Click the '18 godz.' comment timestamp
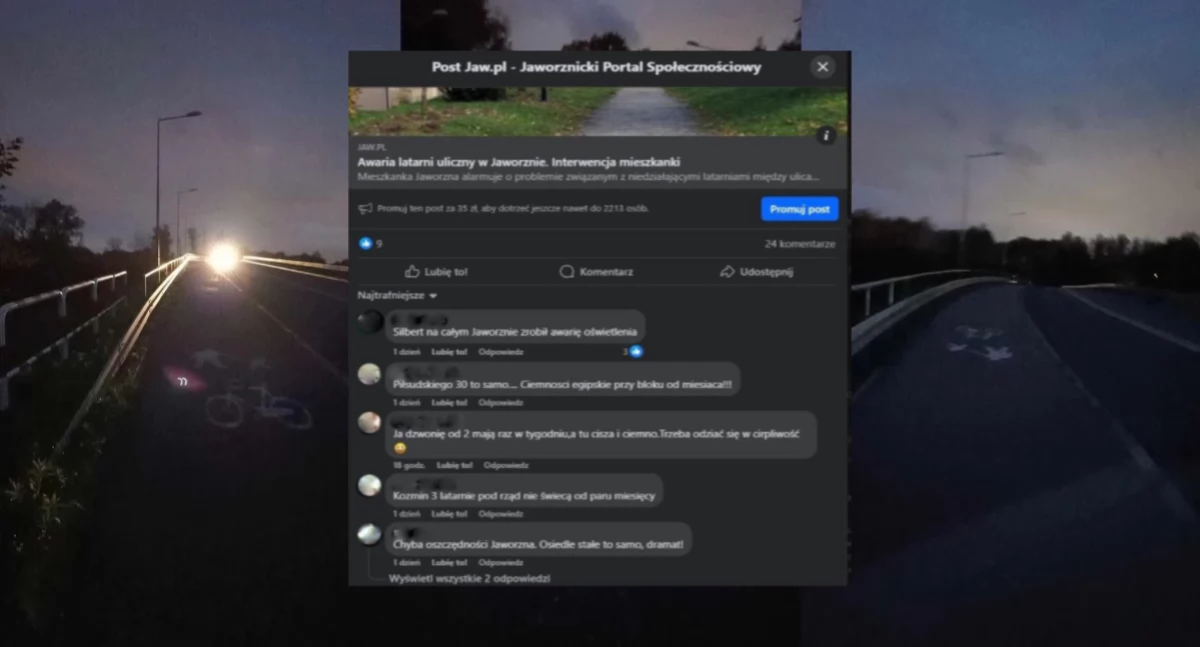Screen dimensions: 1200x647 [409, 465]
